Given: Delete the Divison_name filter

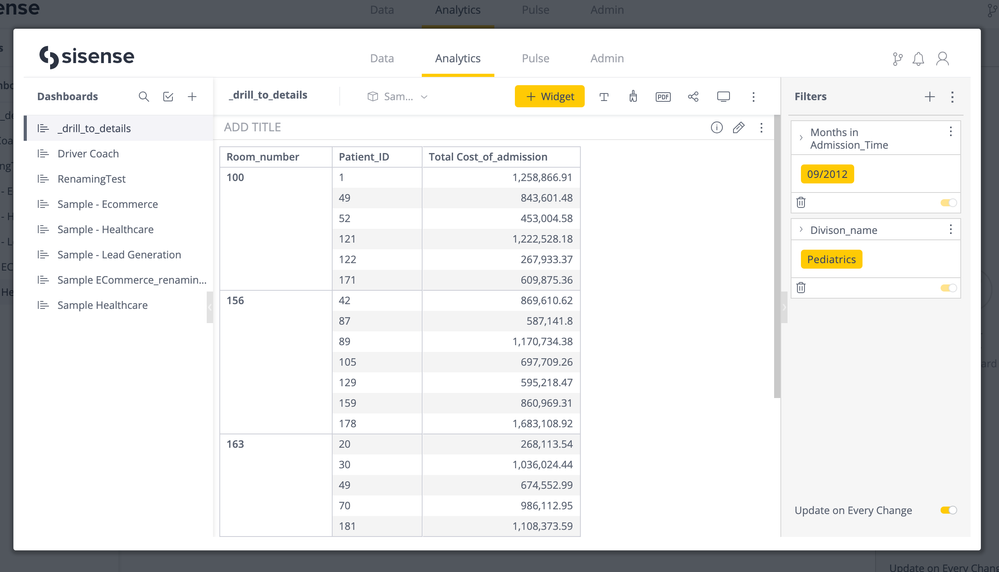Looking at the screenshot, I should coord(801,288).
